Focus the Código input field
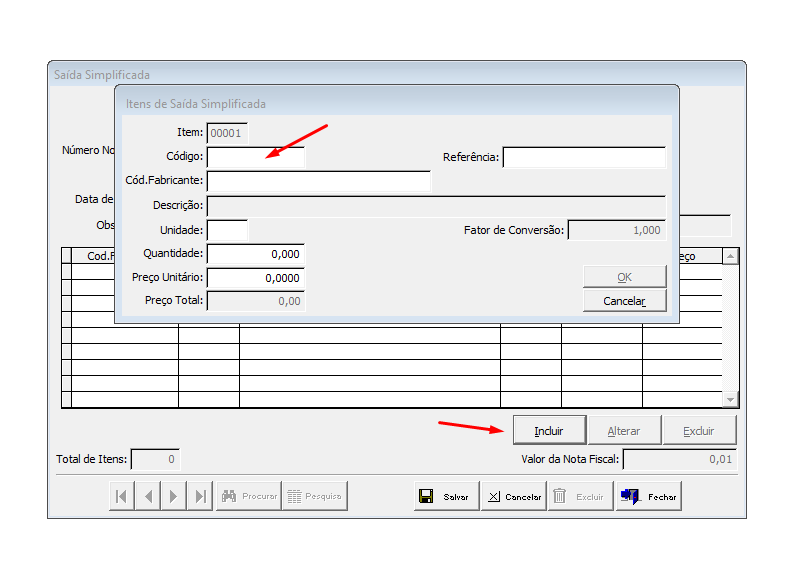 255,157
